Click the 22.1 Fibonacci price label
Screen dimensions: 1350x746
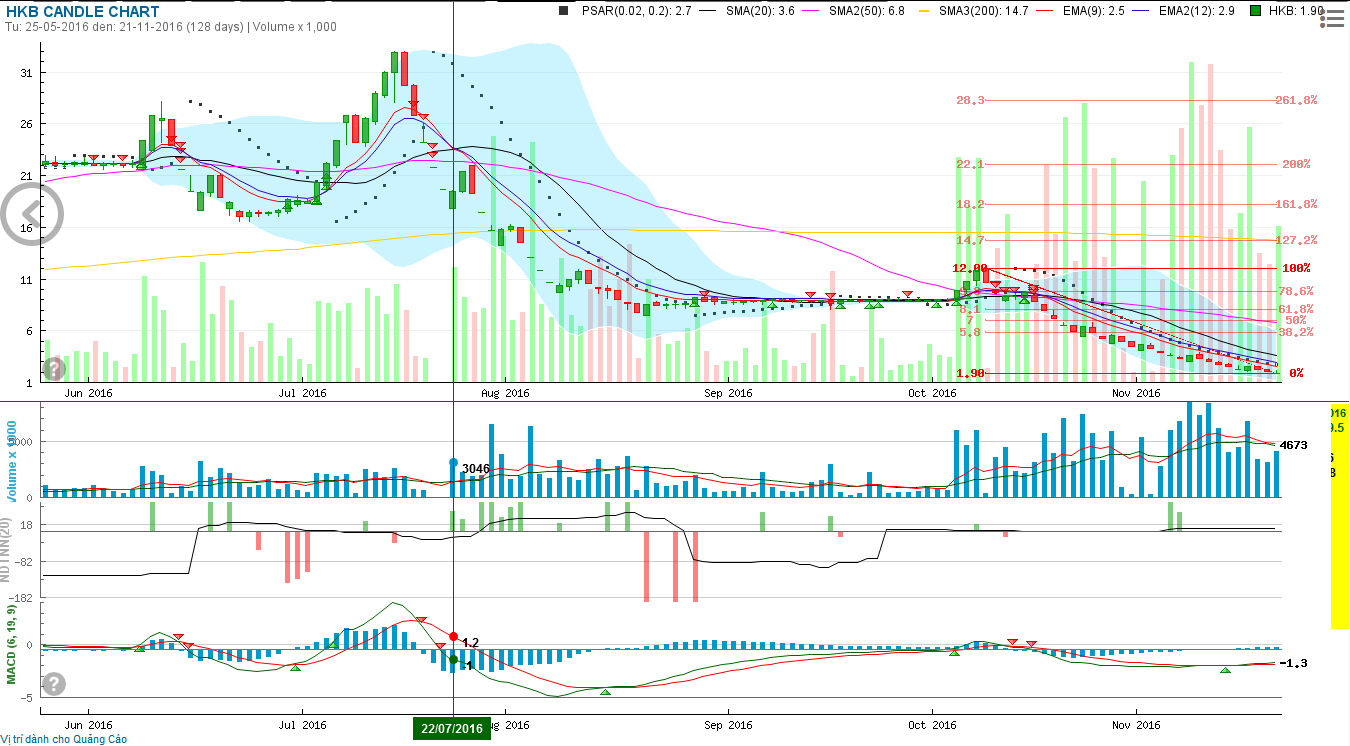[x=970, y=164]
